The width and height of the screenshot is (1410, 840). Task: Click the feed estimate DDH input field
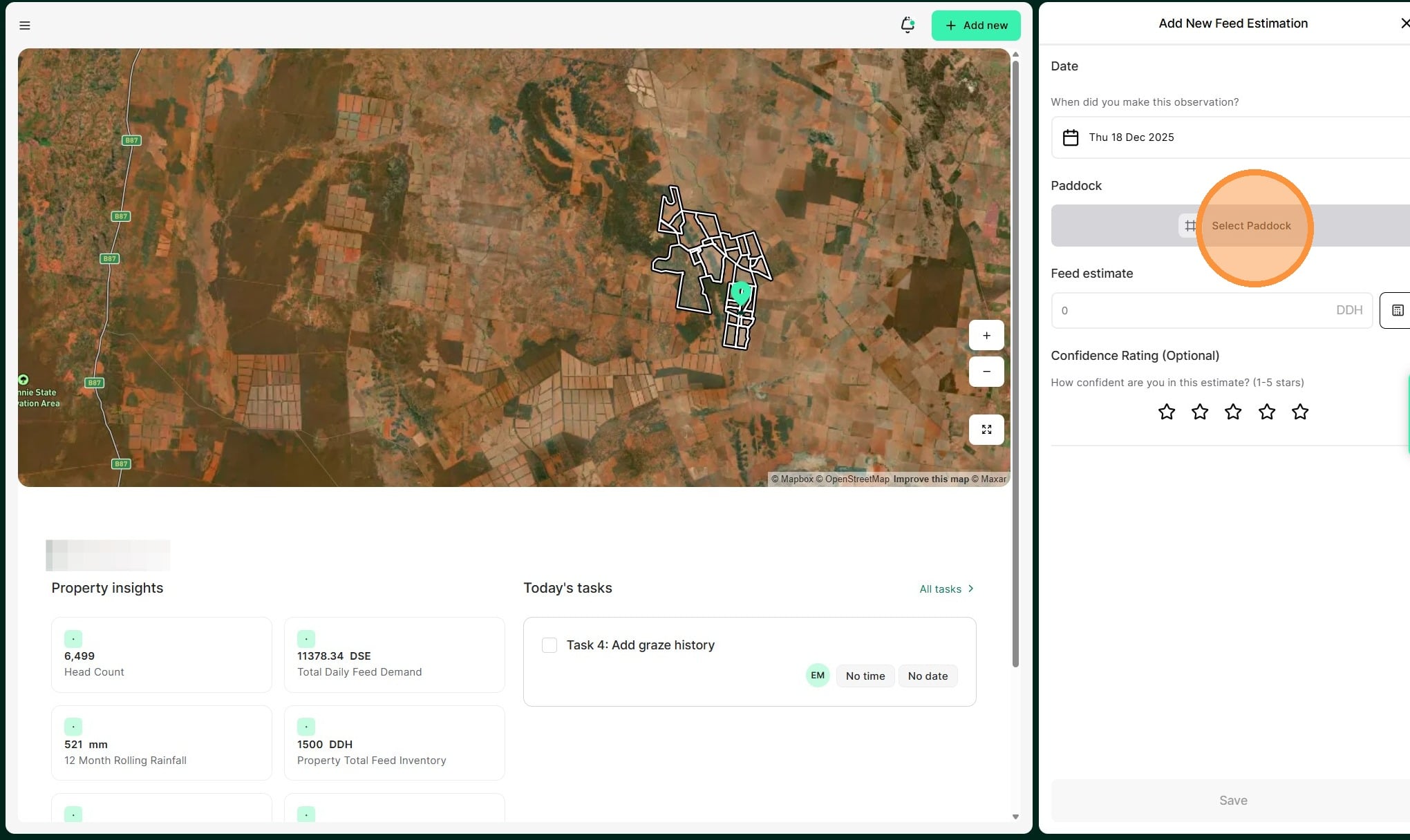click(1196, 311)
